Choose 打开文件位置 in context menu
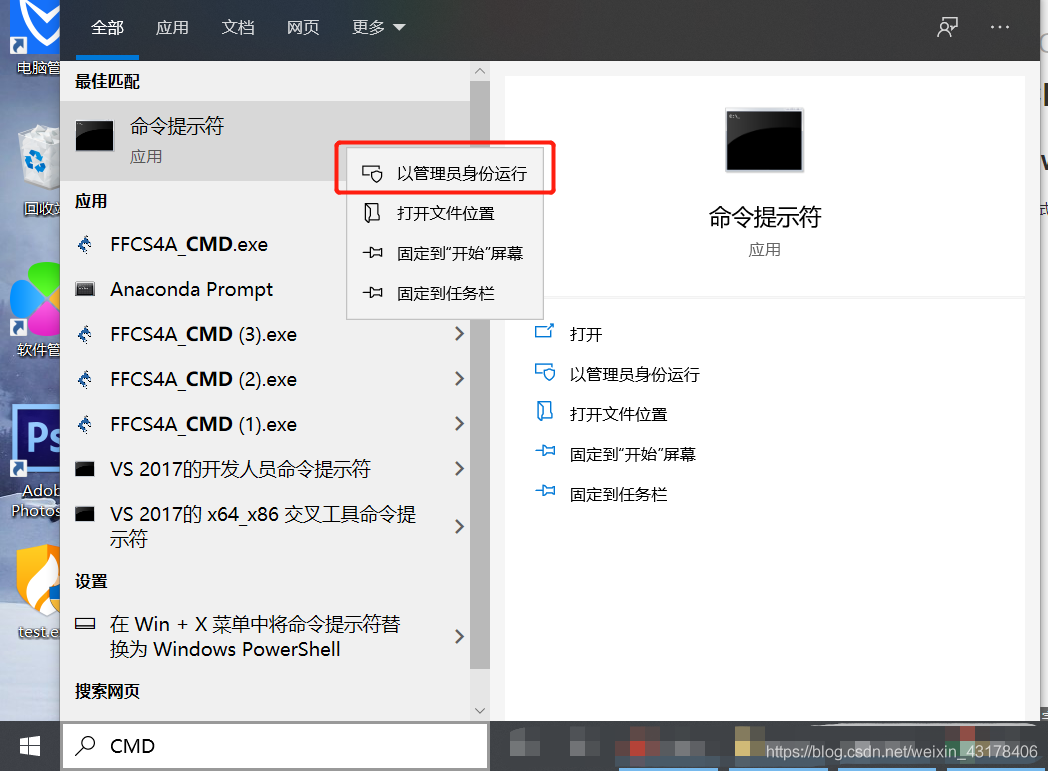The image size is (1048, 771). pyautogui.click(x=444, y=214)
